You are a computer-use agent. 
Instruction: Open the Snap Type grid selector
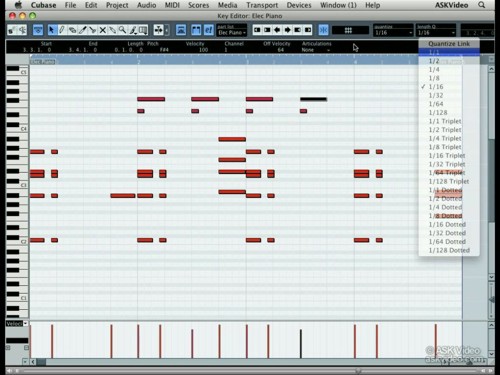pos(350,31)
